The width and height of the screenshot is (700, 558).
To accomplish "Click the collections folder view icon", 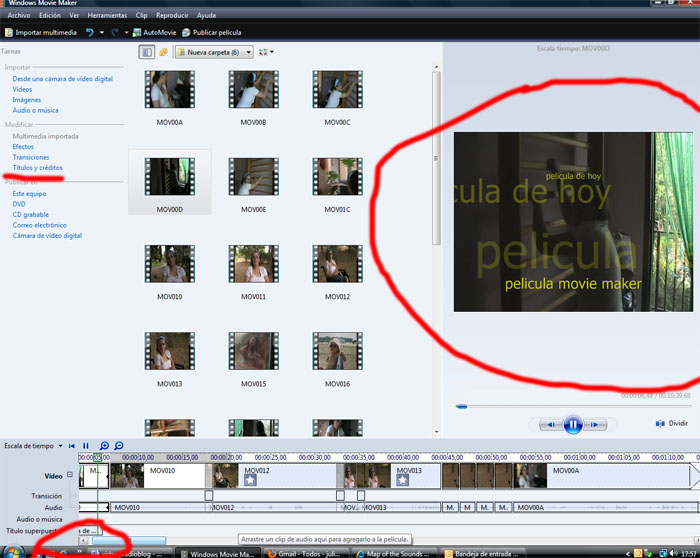I will click(x=163, y=52).
